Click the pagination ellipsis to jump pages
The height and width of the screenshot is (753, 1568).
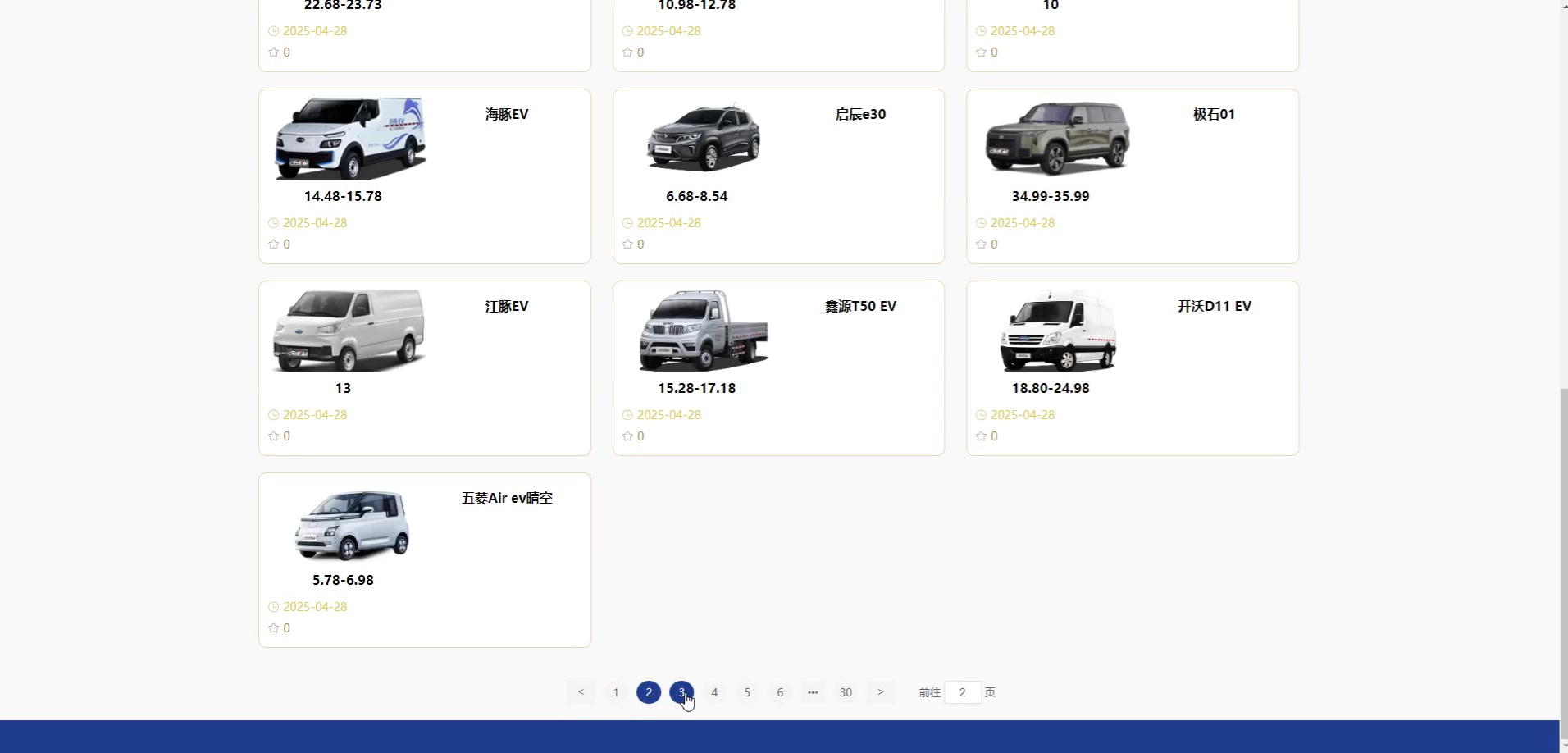tap(813, 692)
